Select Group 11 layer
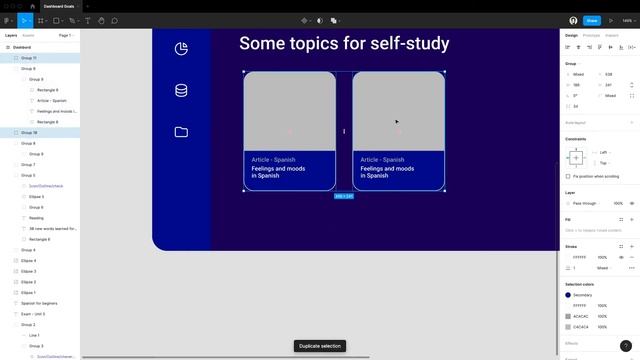 [40, 58]
